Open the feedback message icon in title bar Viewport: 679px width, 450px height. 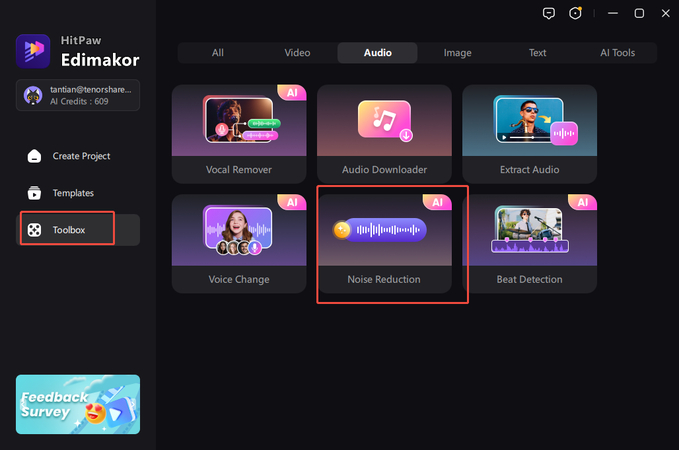pyautogui.click(x=549, y=13)
